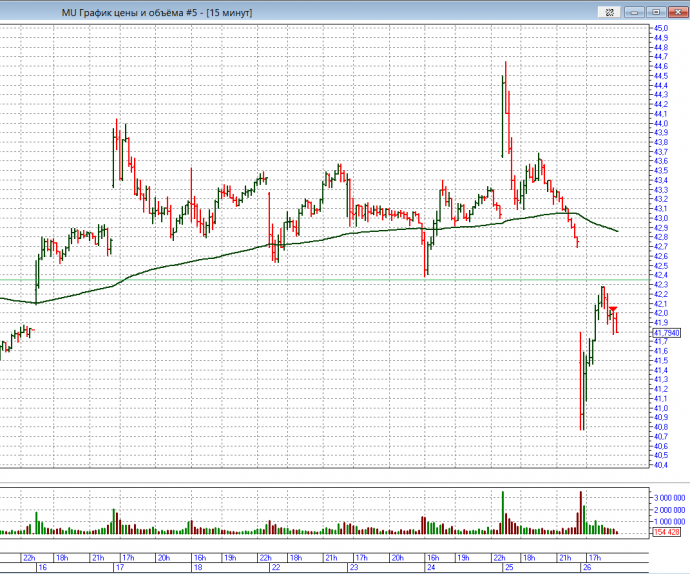Click the 45.0 label on price axis
Viewport: 690px width, 574px height.
pos(661,28)
